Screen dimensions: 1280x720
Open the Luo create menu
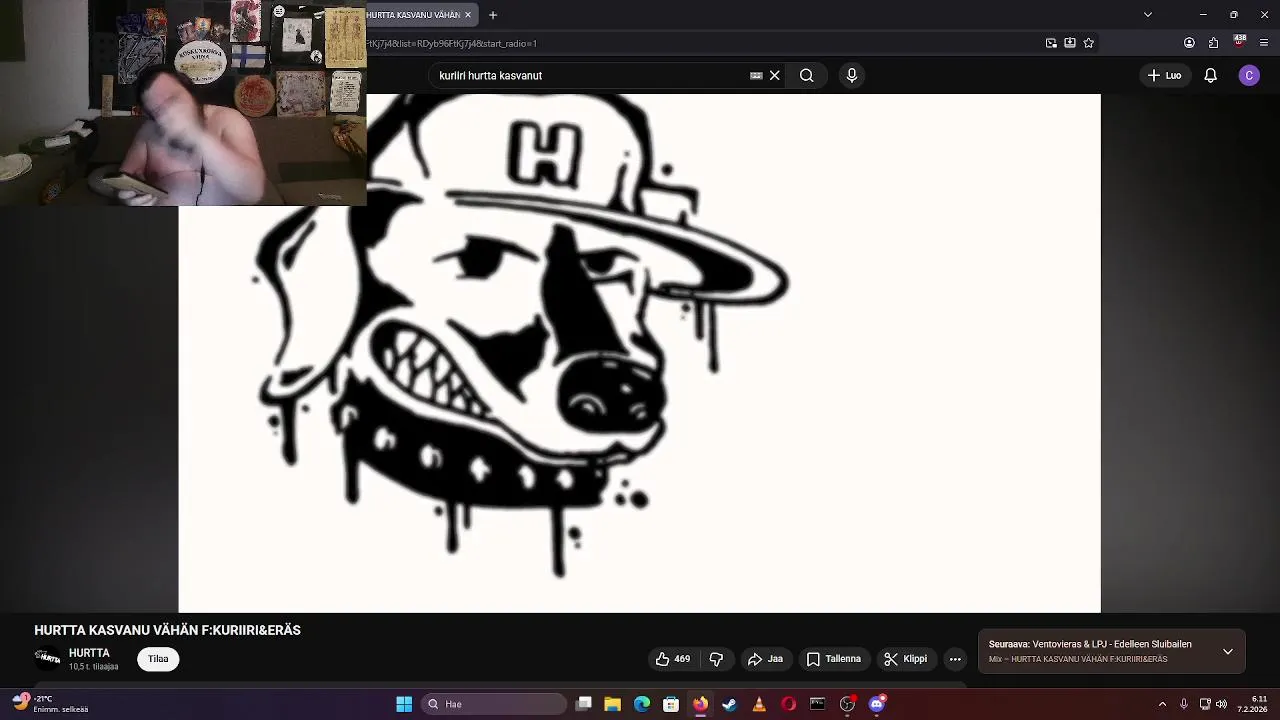point(1164,75)
